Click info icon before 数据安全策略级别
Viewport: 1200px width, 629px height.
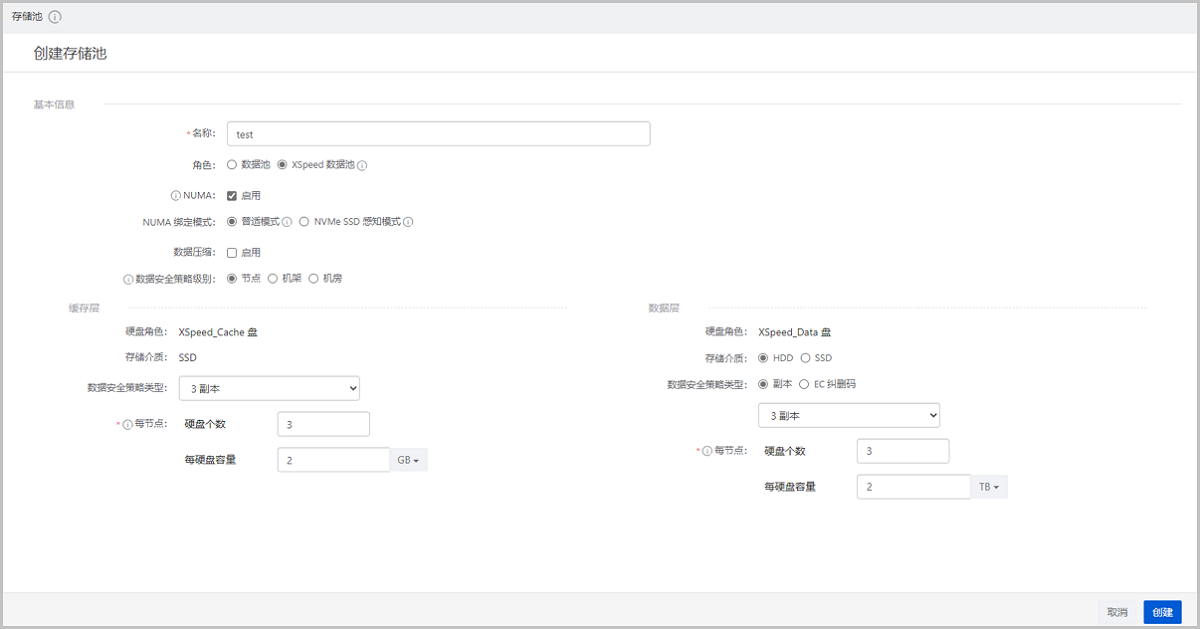(x=128, y=279)
